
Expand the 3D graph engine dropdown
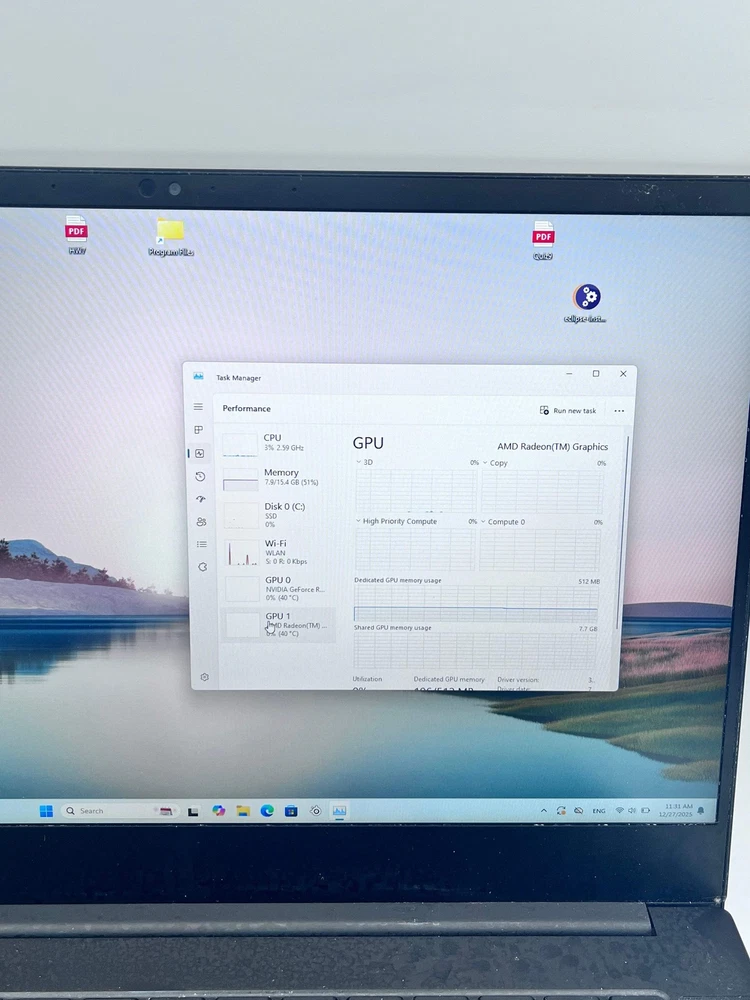pyautogui.click(x=359, y=463)
